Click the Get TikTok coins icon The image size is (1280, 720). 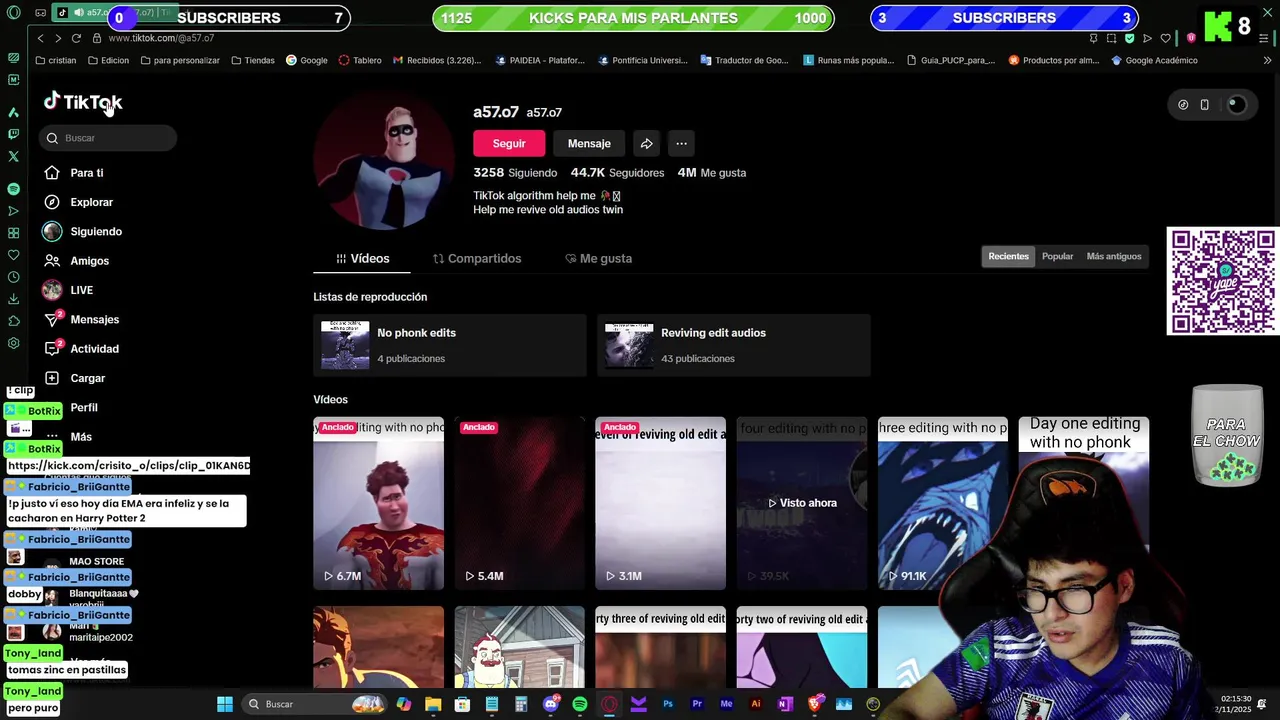point(1183,105)
